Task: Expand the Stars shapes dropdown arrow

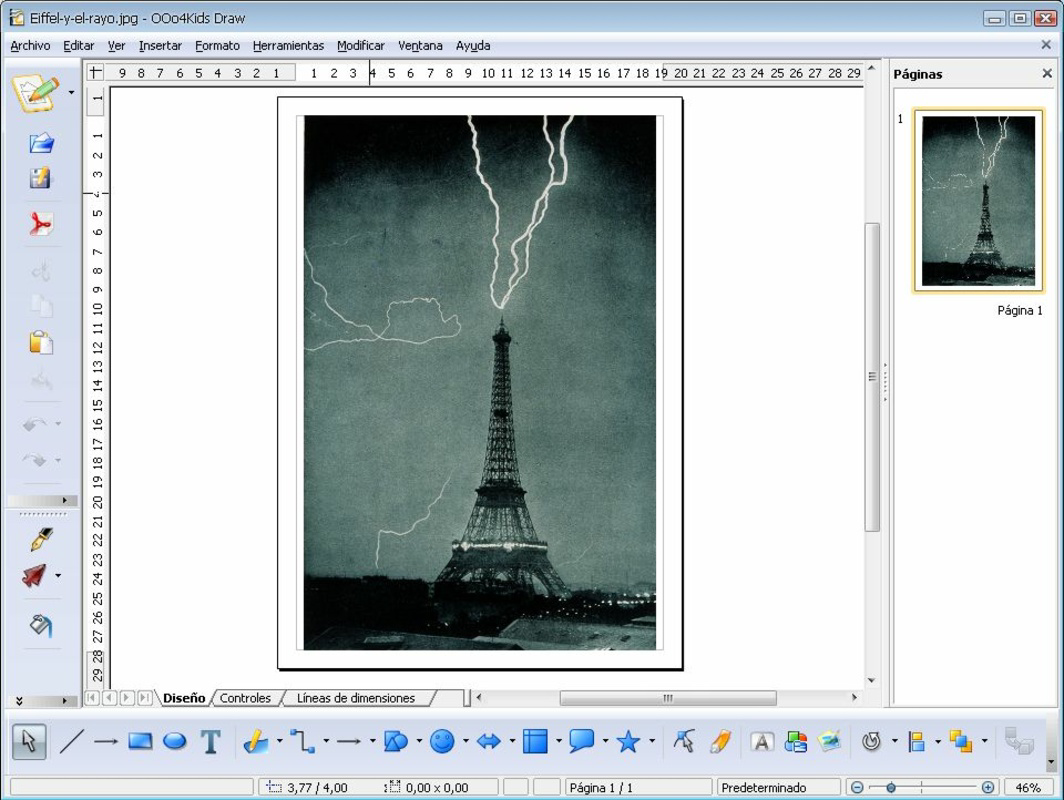Action: (652, 742)
